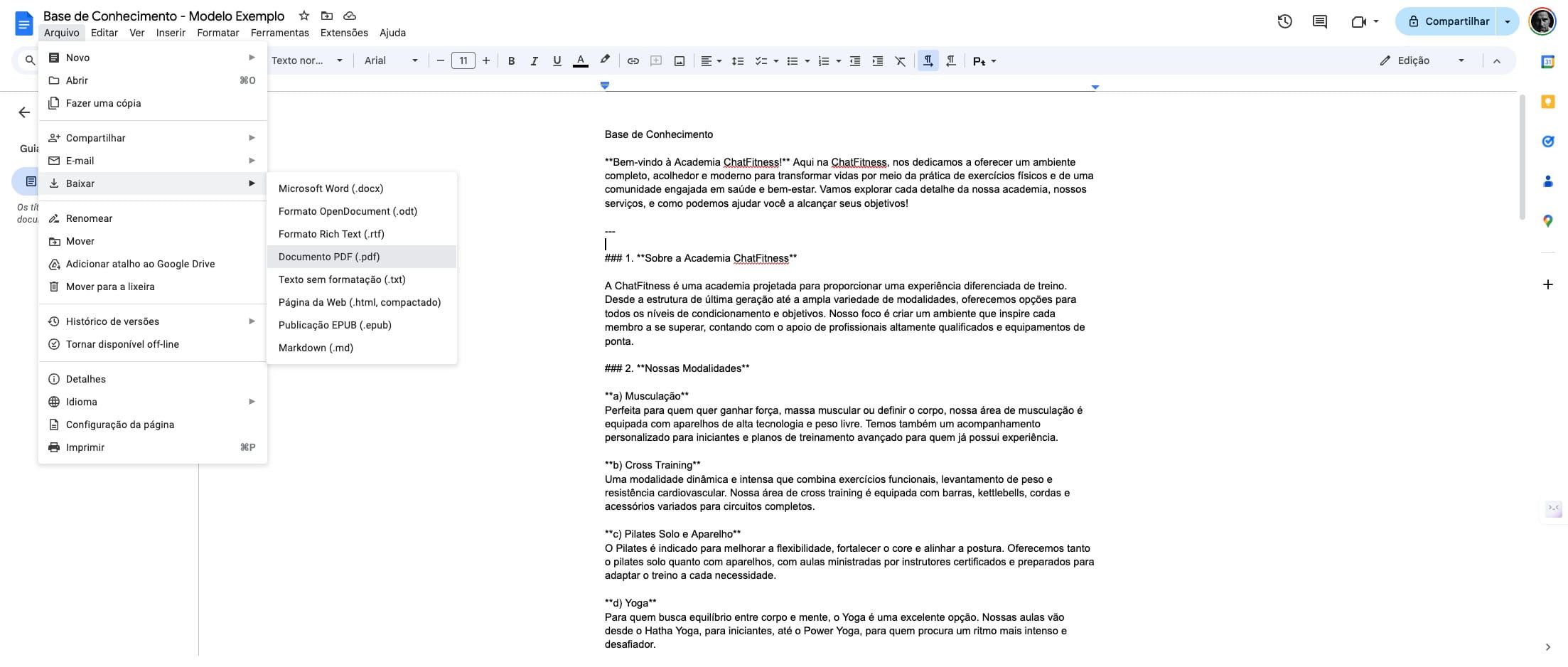Click the bulleted list icon
The height and width of the screenshot is (667, 1568).
pyautogui.click(x=793, y=61)
